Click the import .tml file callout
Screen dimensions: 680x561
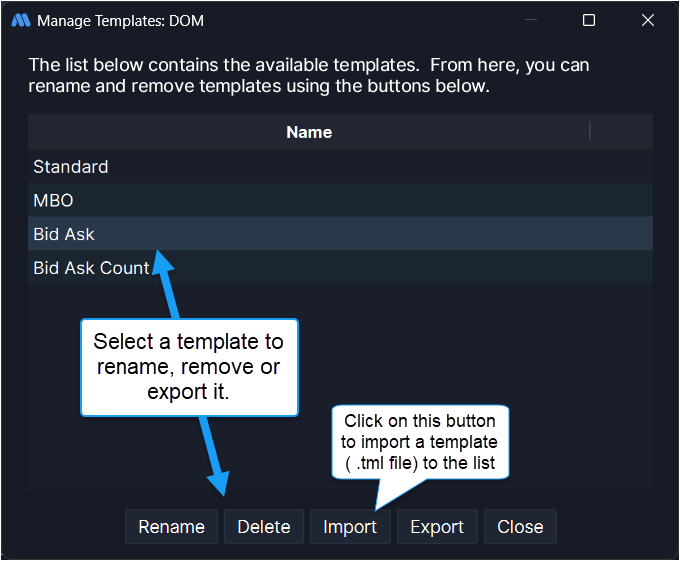coord(420,440)
